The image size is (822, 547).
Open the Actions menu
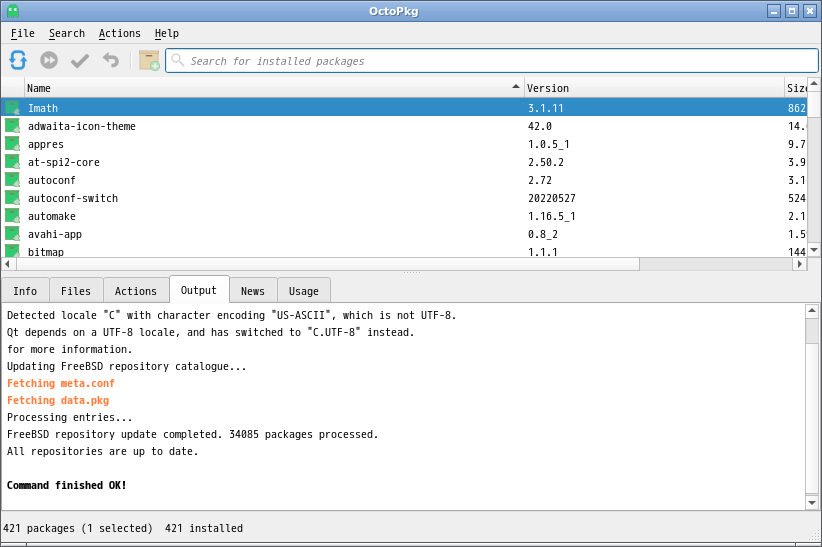pos(120,33)
